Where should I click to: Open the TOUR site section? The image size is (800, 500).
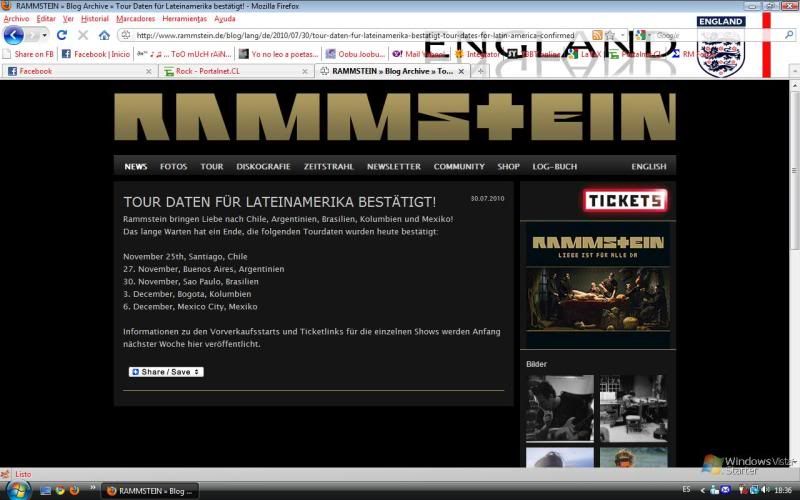click(212, 167)
